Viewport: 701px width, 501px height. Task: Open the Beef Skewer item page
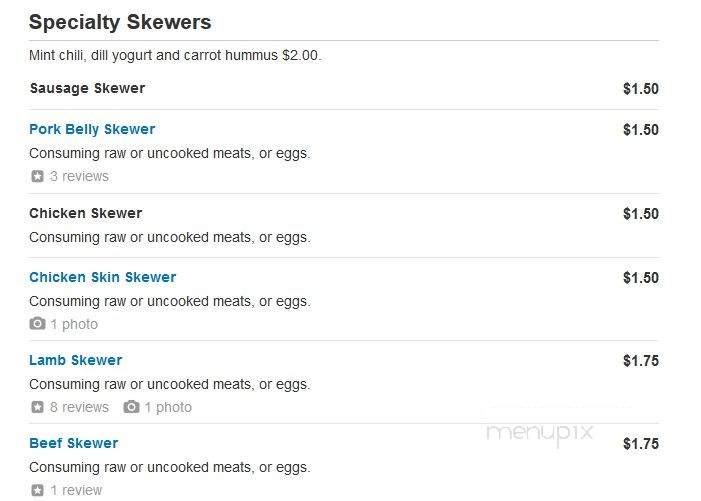click(x=74, y=443)
